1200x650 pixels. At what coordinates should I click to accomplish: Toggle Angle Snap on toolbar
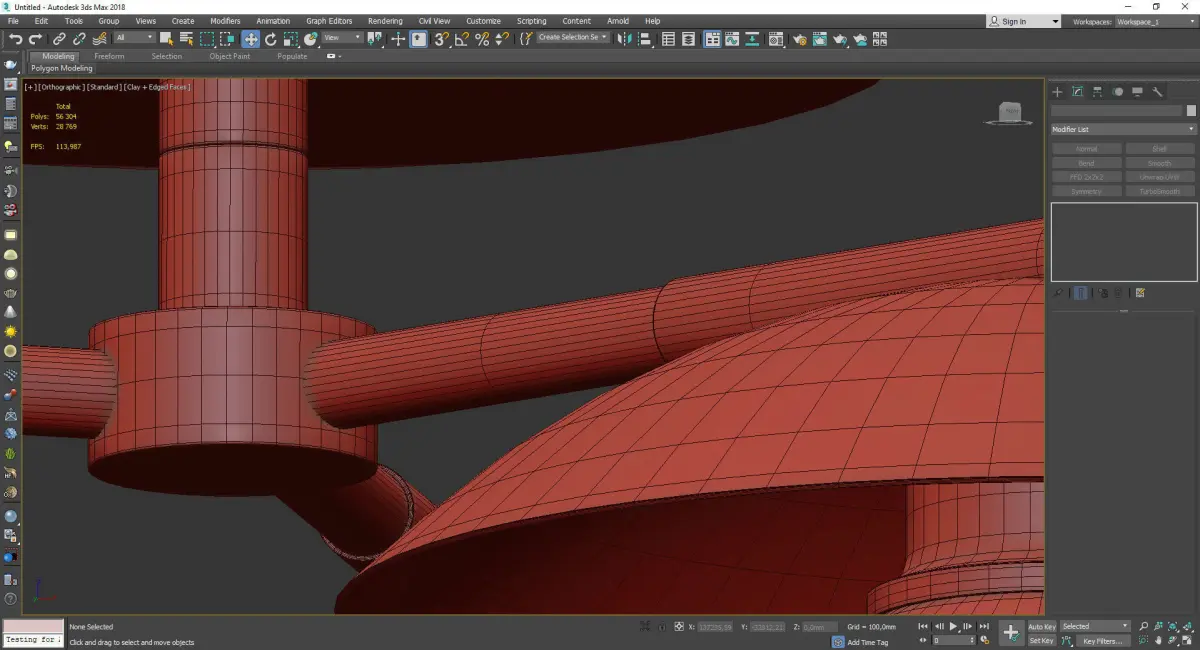coord(462,39)
